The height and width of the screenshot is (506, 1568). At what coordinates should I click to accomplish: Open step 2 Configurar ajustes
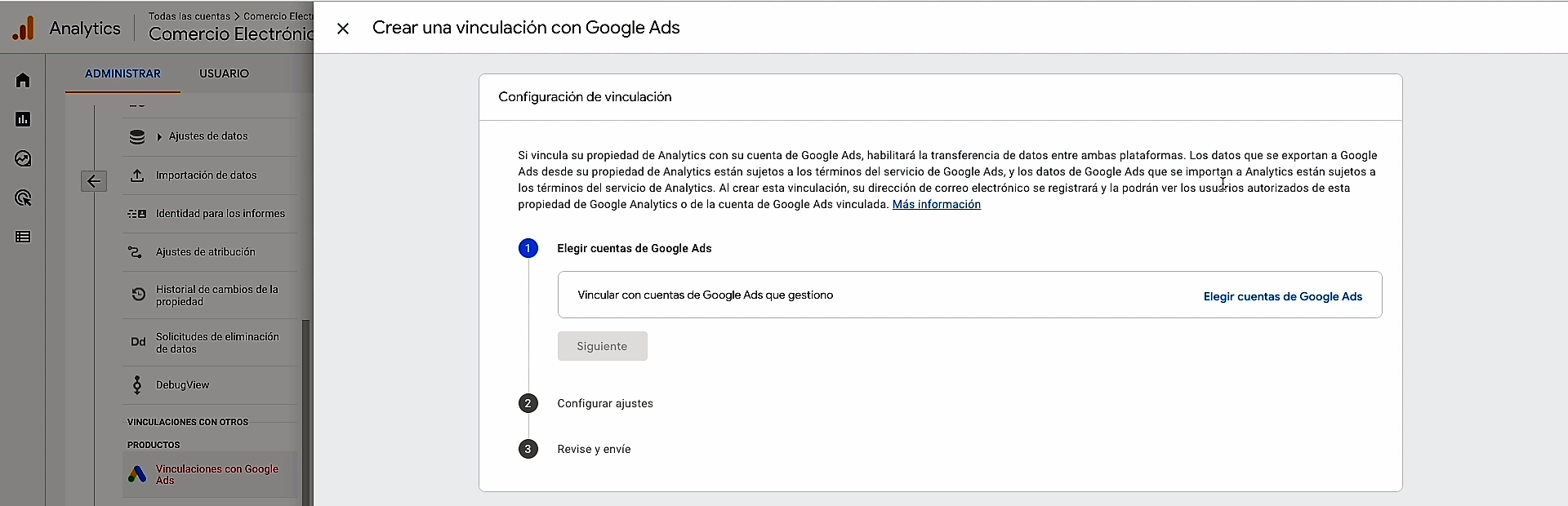(604, 403)
